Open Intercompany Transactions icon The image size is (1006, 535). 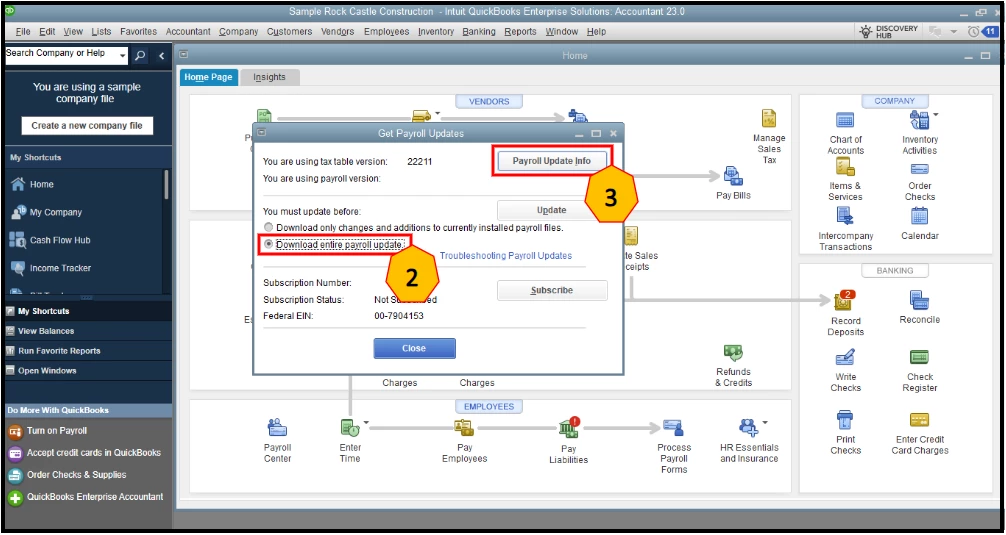point(845,216)
